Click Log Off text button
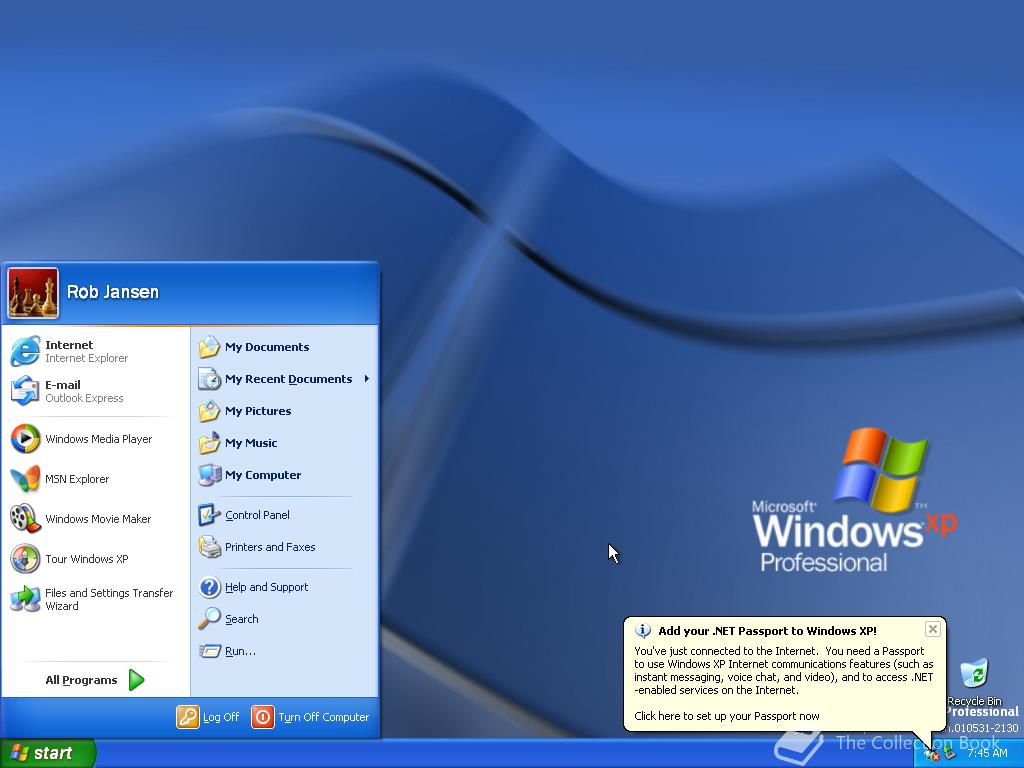Screen dimensions: 1024x768 pos(221,717)
